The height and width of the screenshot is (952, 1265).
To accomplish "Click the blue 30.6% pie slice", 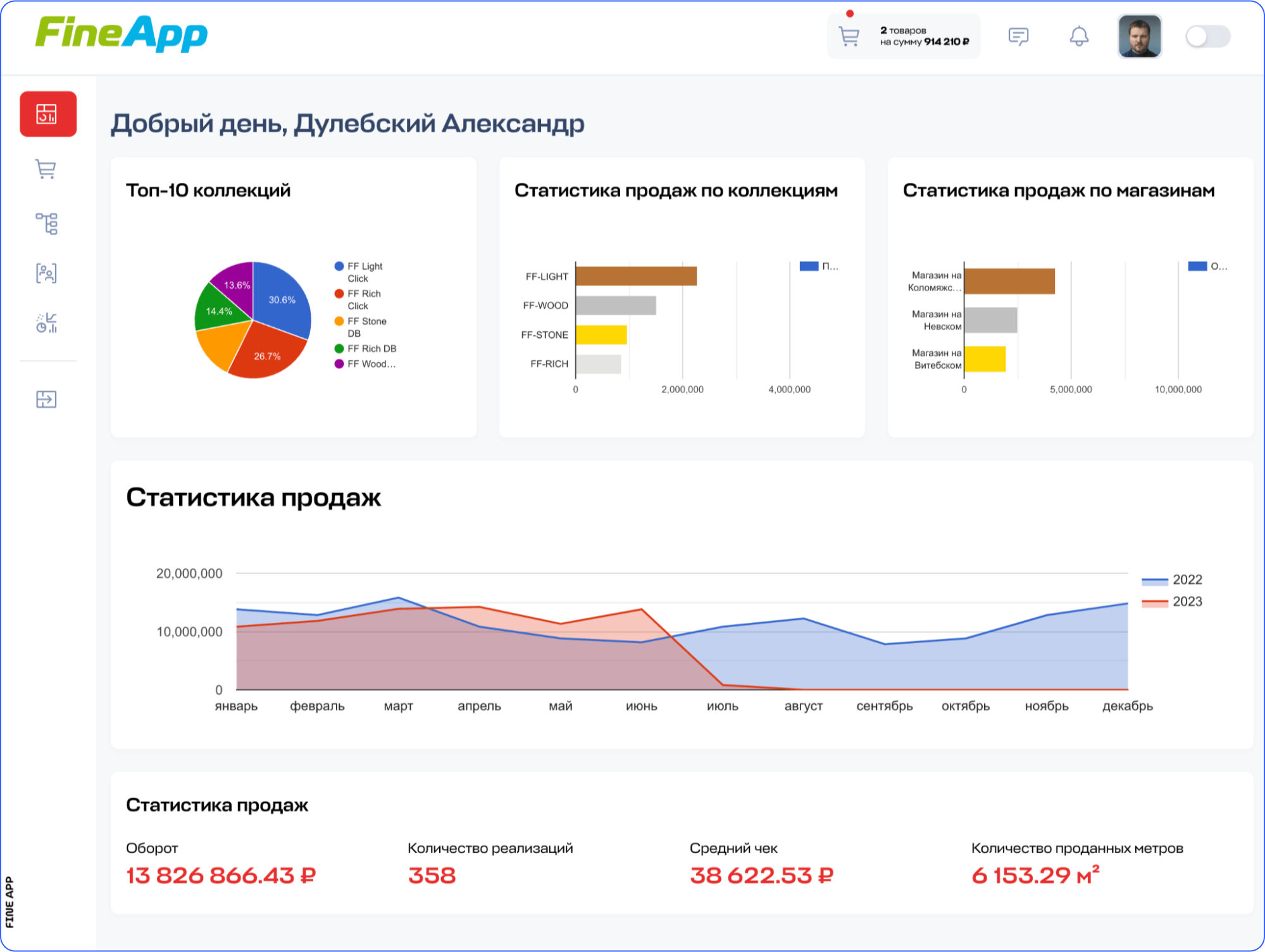I will pyautogui.click(x=282, y=299).
